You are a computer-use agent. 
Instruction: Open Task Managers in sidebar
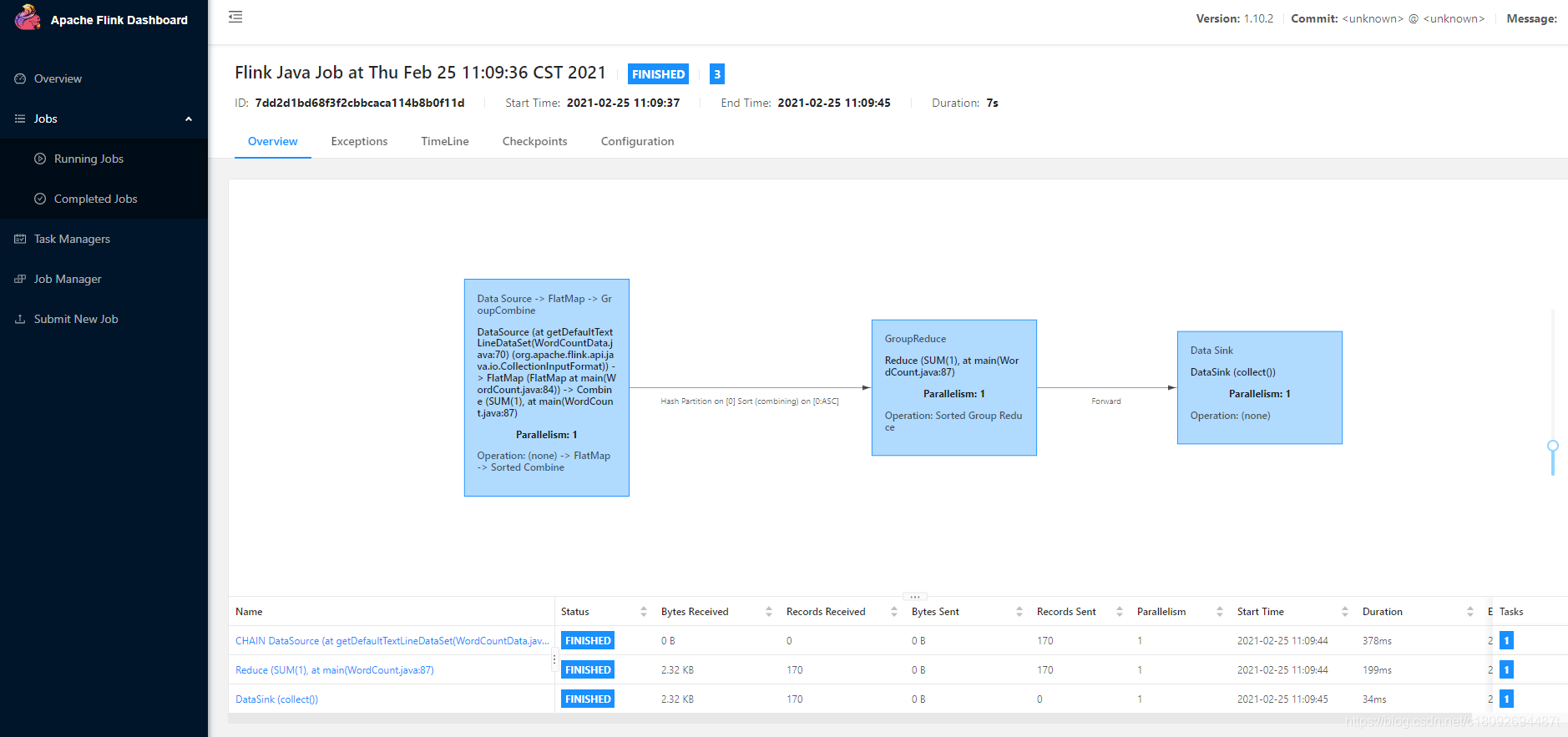coord(104,239)
